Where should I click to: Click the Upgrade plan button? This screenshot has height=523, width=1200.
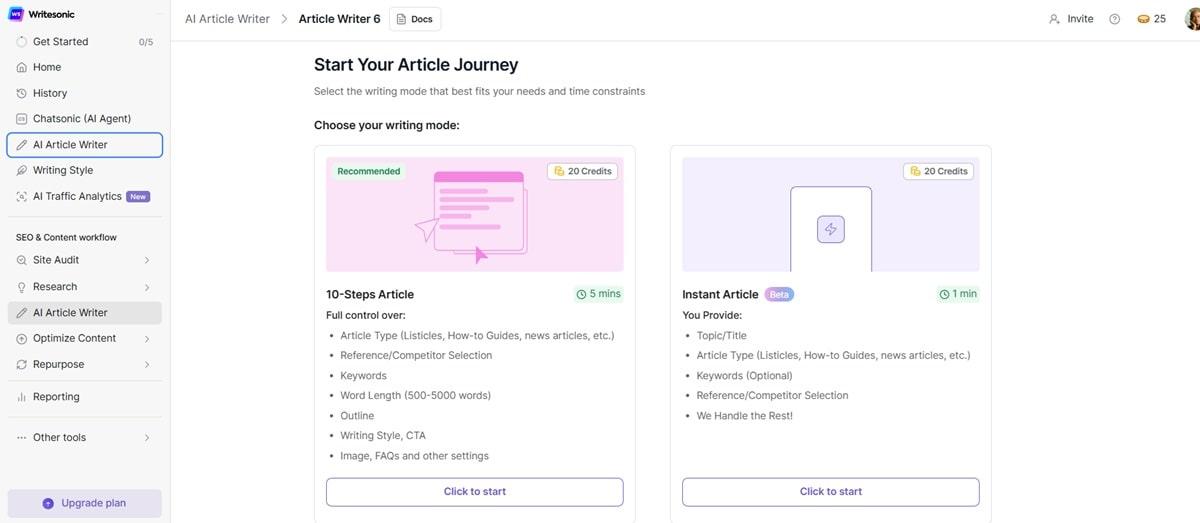[85, 503]
